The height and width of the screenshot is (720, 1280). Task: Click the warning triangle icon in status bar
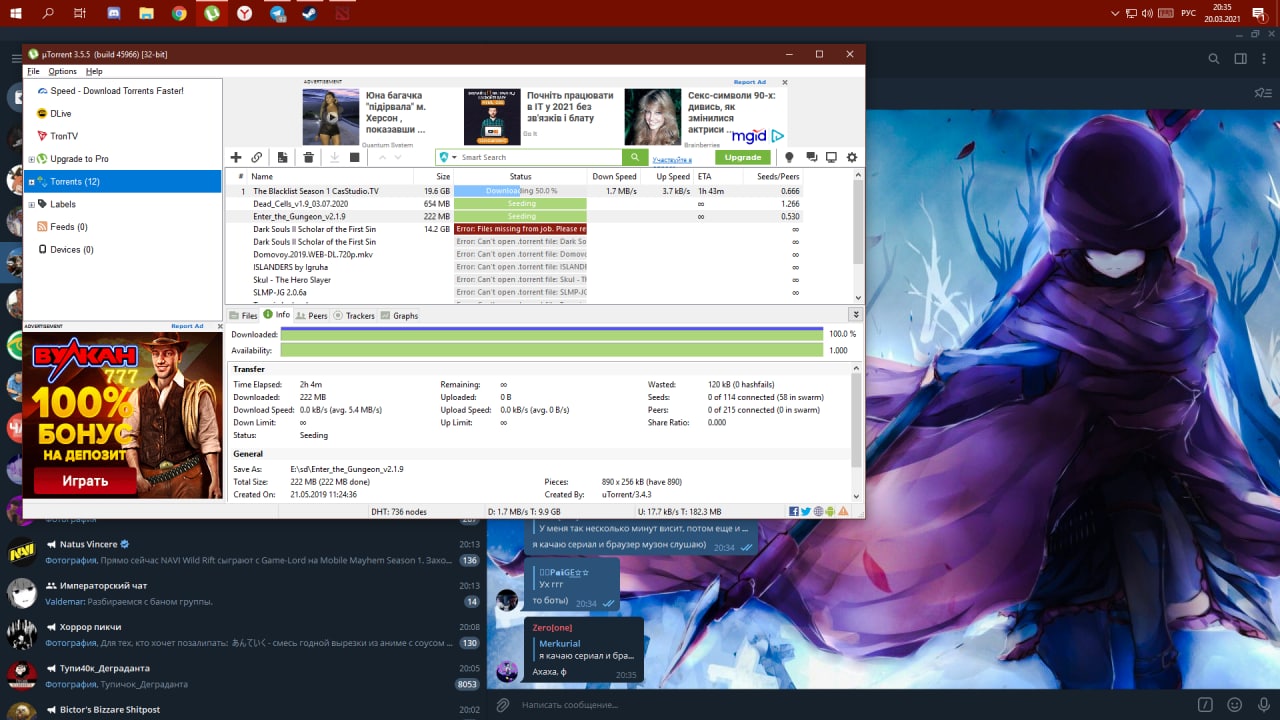coord(844,511)
